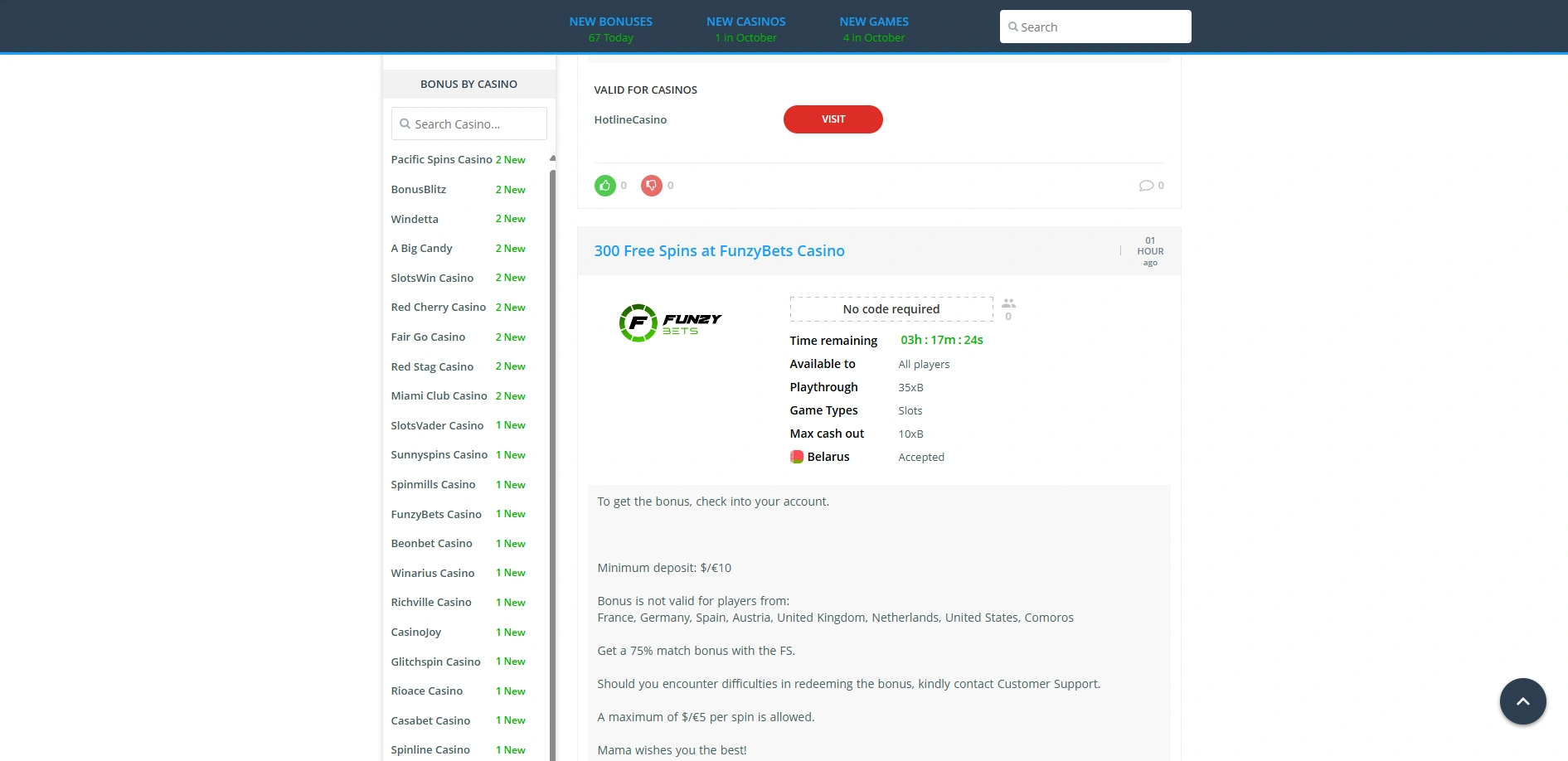
Task: Click the green thumbs-up like icon
Action: (x=604, y=186)
